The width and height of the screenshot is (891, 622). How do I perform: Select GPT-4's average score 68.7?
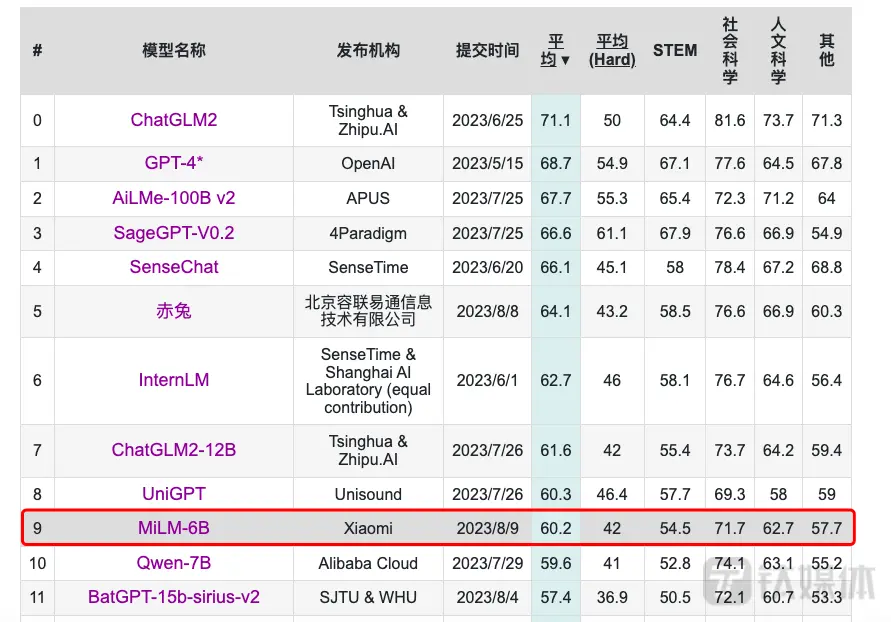[x=555, y=164]
